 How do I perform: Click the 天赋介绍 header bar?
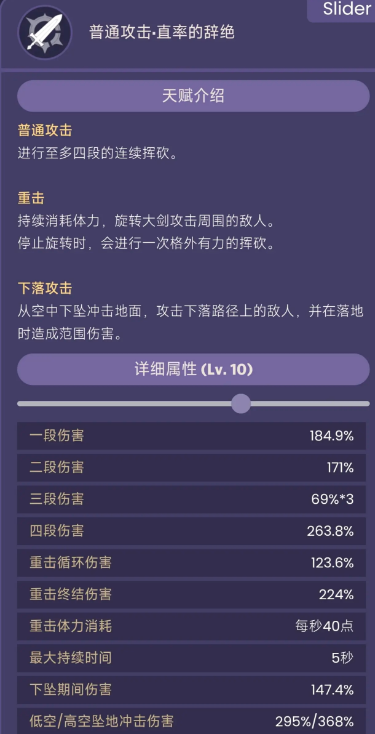tap(193, 95)
